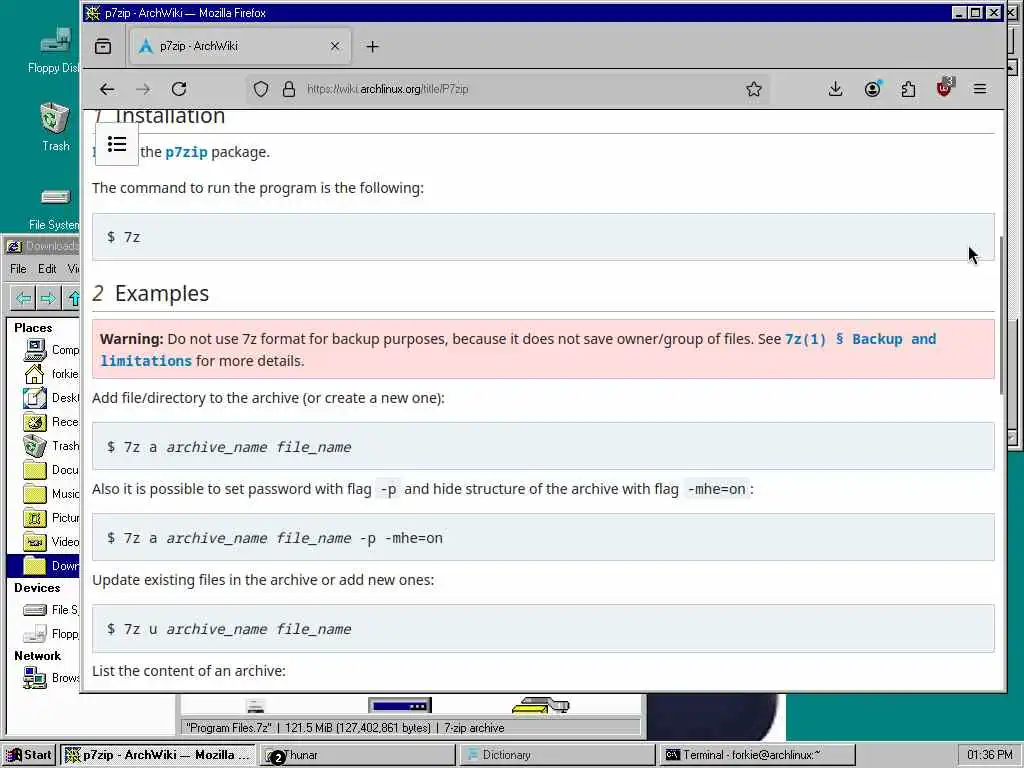Switch to Terminal taskbar button

click(758, 755)
